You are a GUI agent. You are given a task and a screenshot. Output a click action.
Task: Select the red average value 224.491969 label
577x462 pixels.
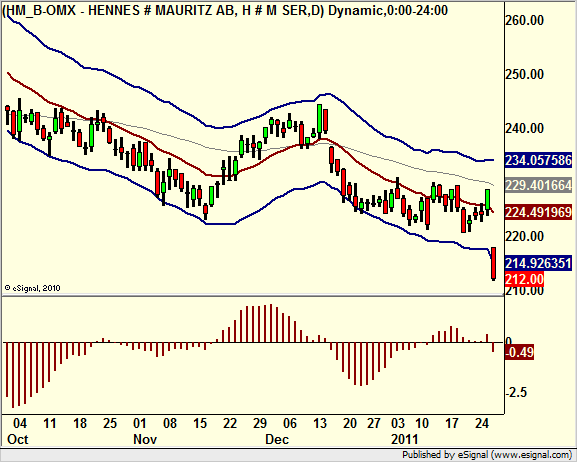pyautogui.click(x=538, y=212)
